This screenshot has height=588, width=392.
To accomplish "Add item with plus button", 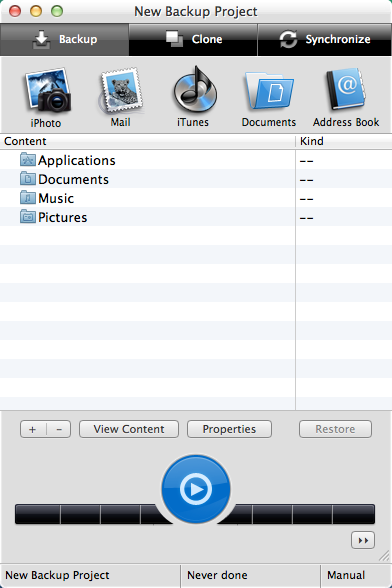I will pyautogui.click(x=33, y=429).
